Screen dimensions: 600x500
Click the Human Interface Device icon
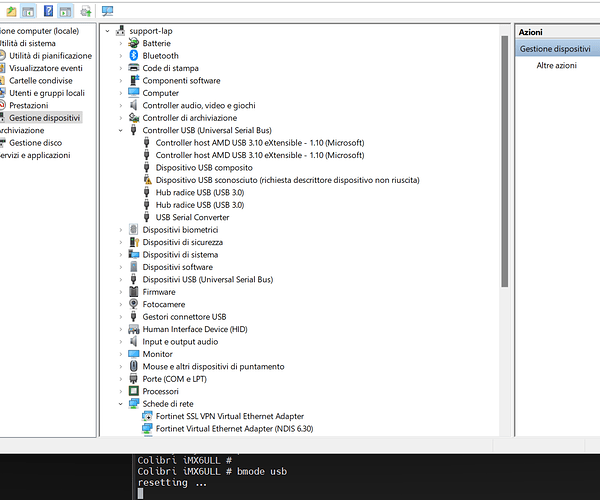point(134,329)
